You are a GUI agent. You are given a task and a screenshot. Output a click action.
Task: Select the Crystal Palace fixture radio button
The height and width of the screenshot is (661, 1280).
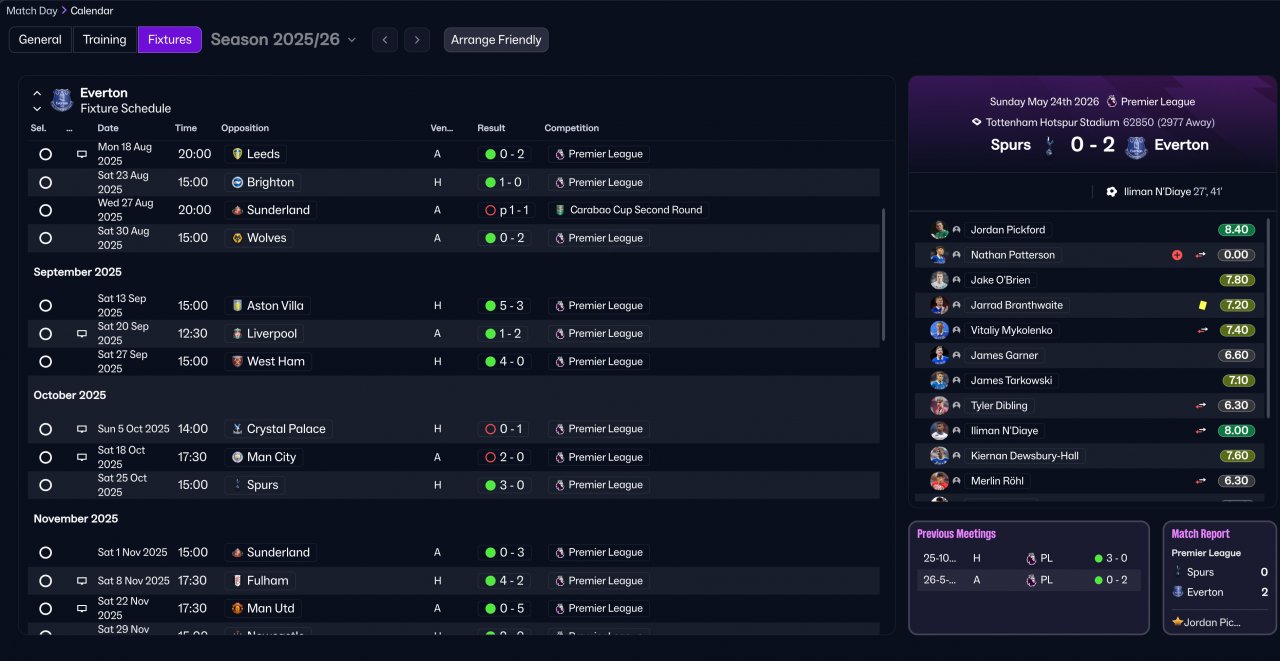(45, 429)
